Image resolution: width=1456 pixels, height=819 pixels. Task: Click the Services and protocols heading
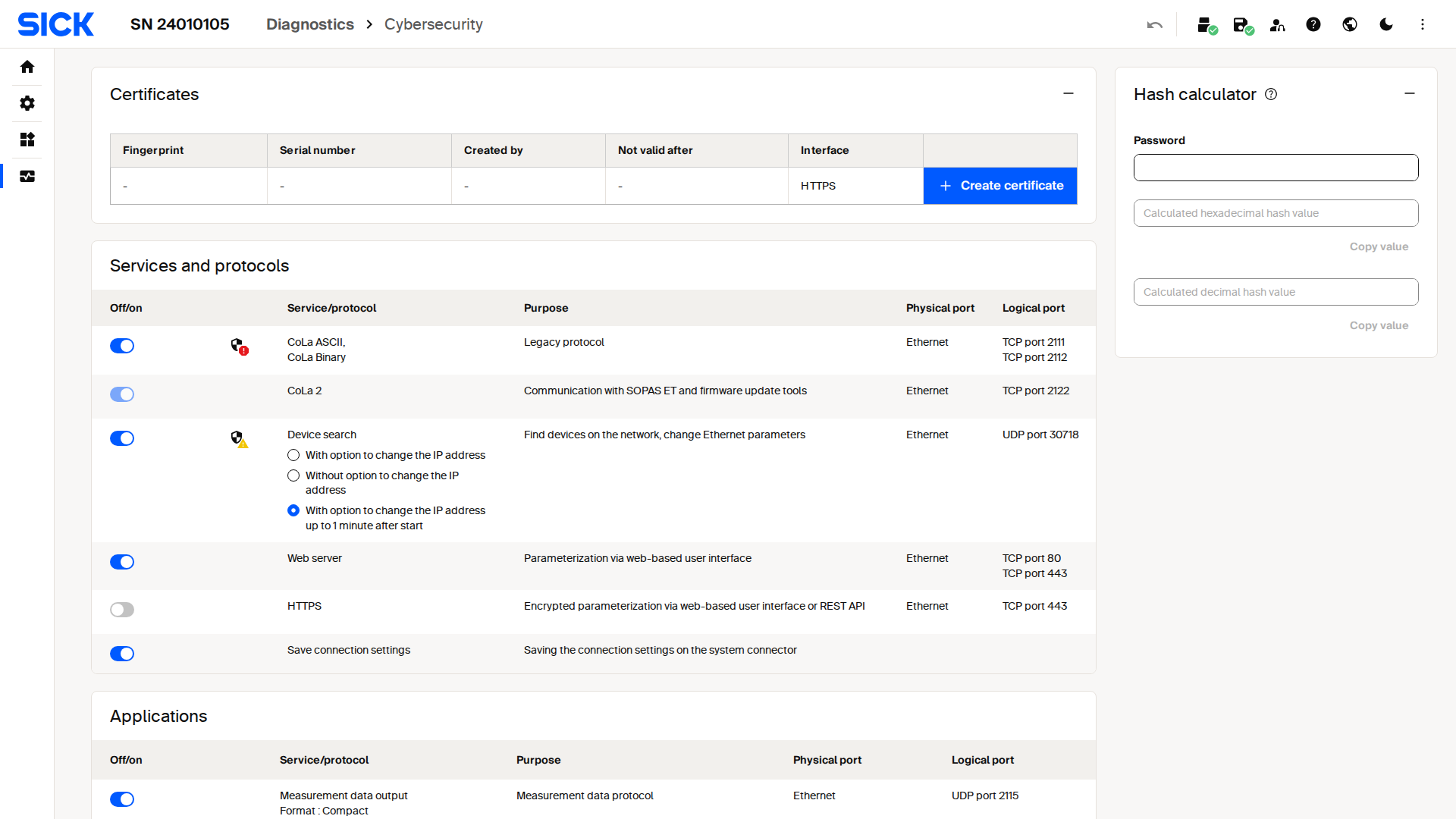click(199, 265)
